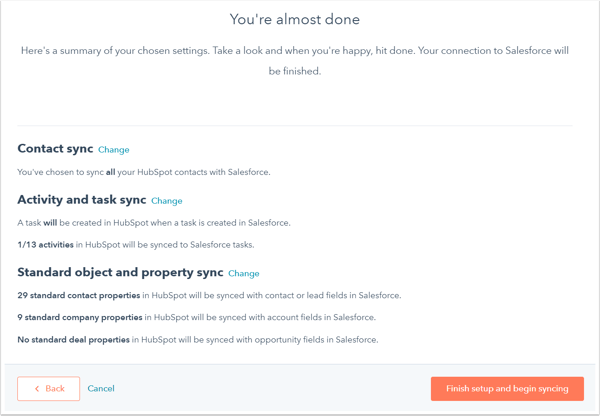Click the sync all HubSpot contacts sentence
The width and height of the screenshot is (600, 416).
coord(144,172)
